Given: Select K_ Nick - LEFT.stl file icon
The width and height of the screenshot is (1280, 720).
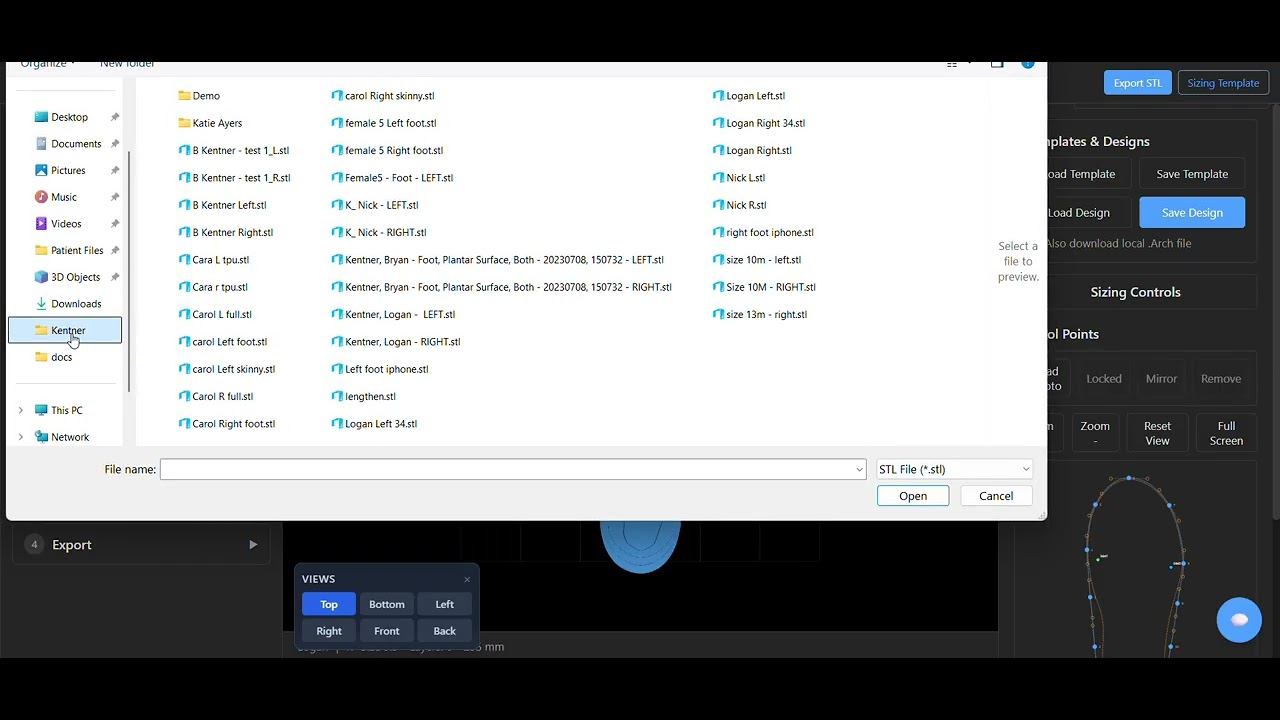Looking at the screenshot, I should click(337, 205).
